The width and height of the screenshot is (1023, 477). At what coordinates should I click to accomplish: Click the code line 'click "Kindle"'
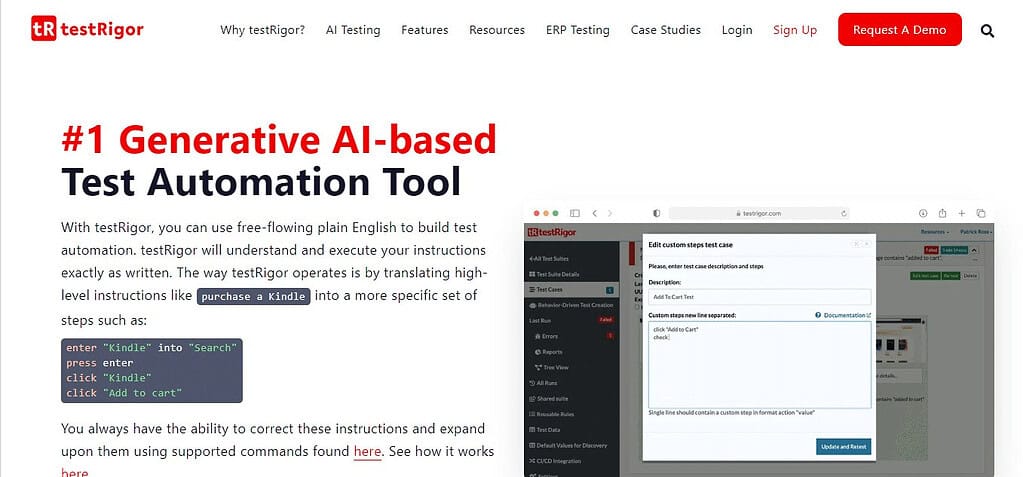tap(108, 378)
